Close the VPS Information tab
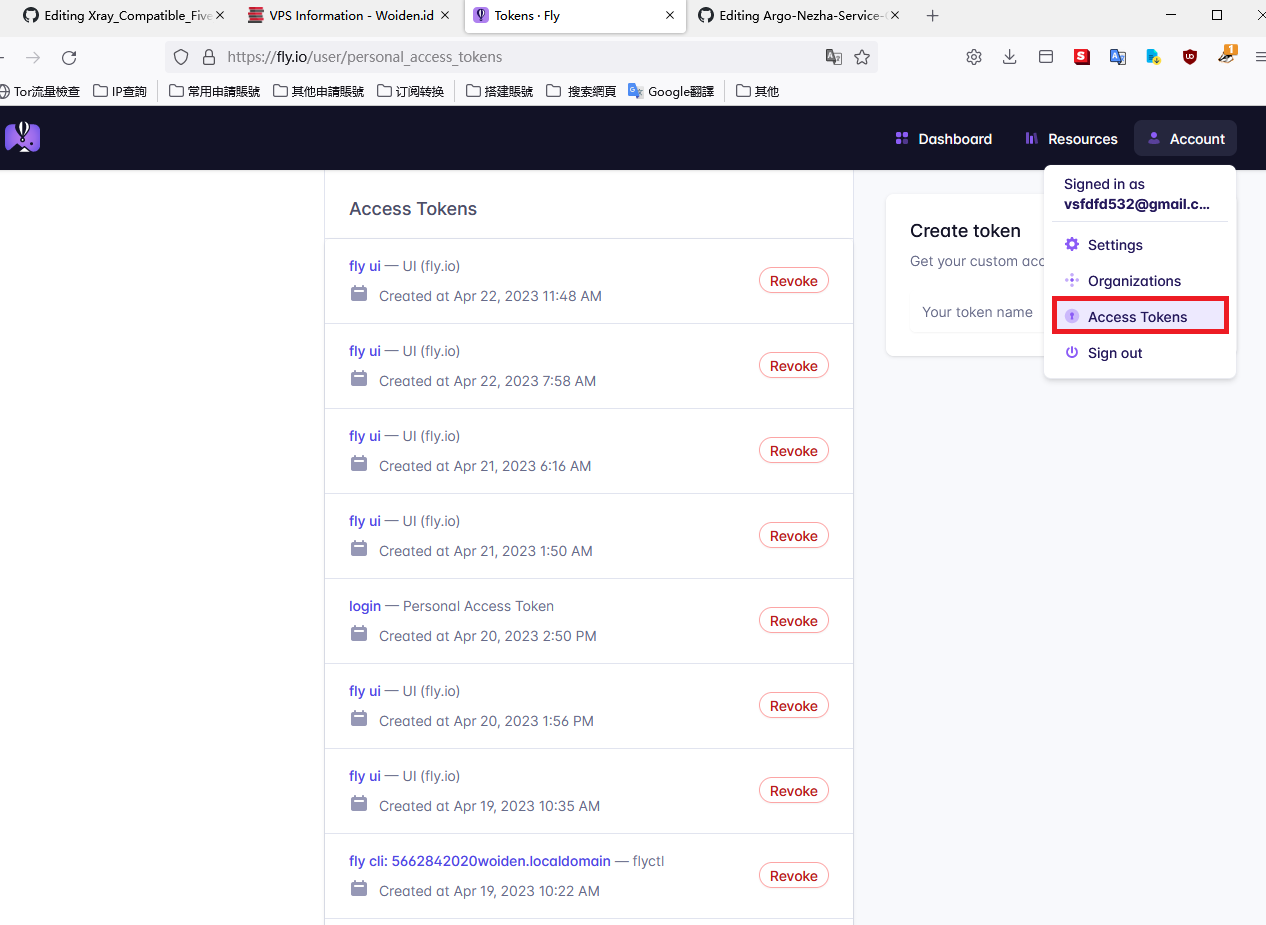Viewport: 1266px width, 925px height. [x=447, y=16]
